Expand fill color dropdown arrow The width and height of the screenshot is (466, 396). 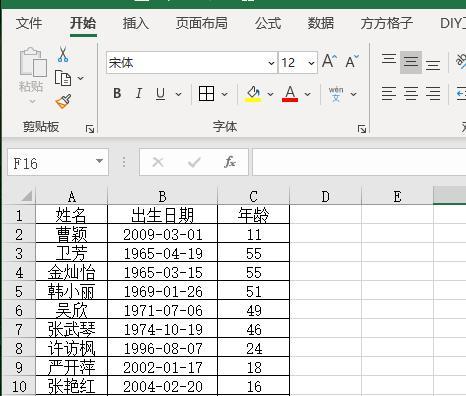pyautogui.click(x=270, y=94)
